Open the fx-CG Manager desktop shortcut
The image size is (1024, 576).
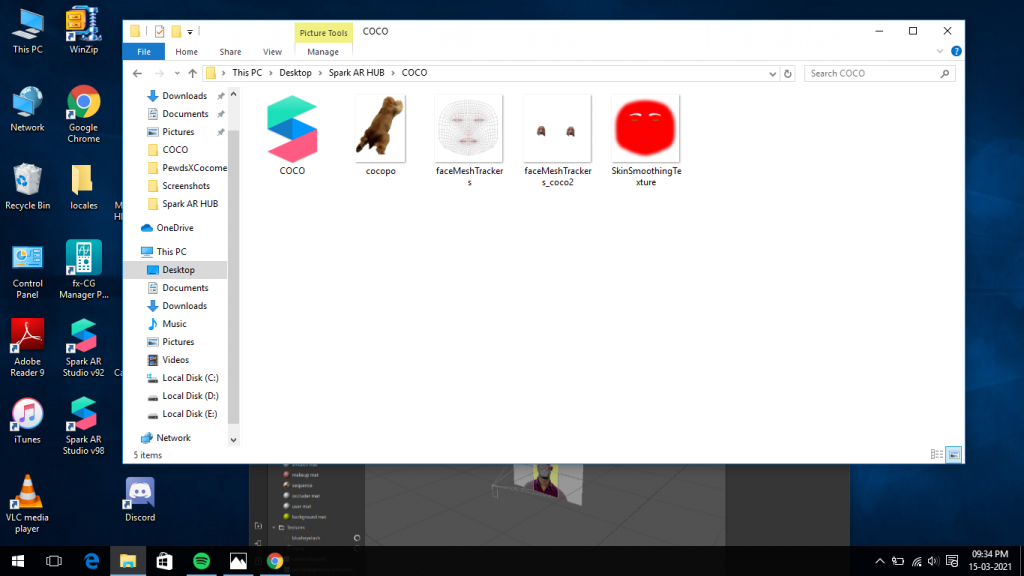tap(84, 269)
